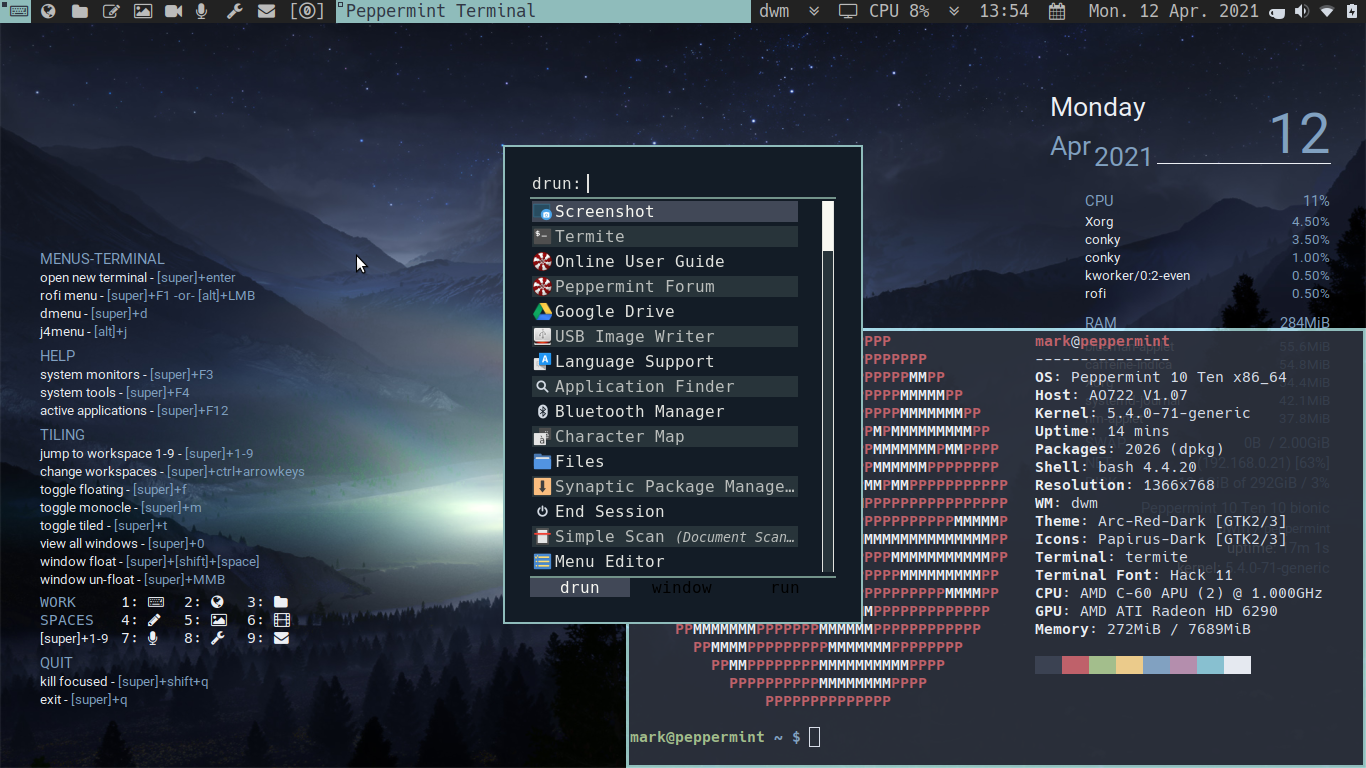Open Language Support entry
This screenshot has width=1366, height=768.
coord(665,362)
